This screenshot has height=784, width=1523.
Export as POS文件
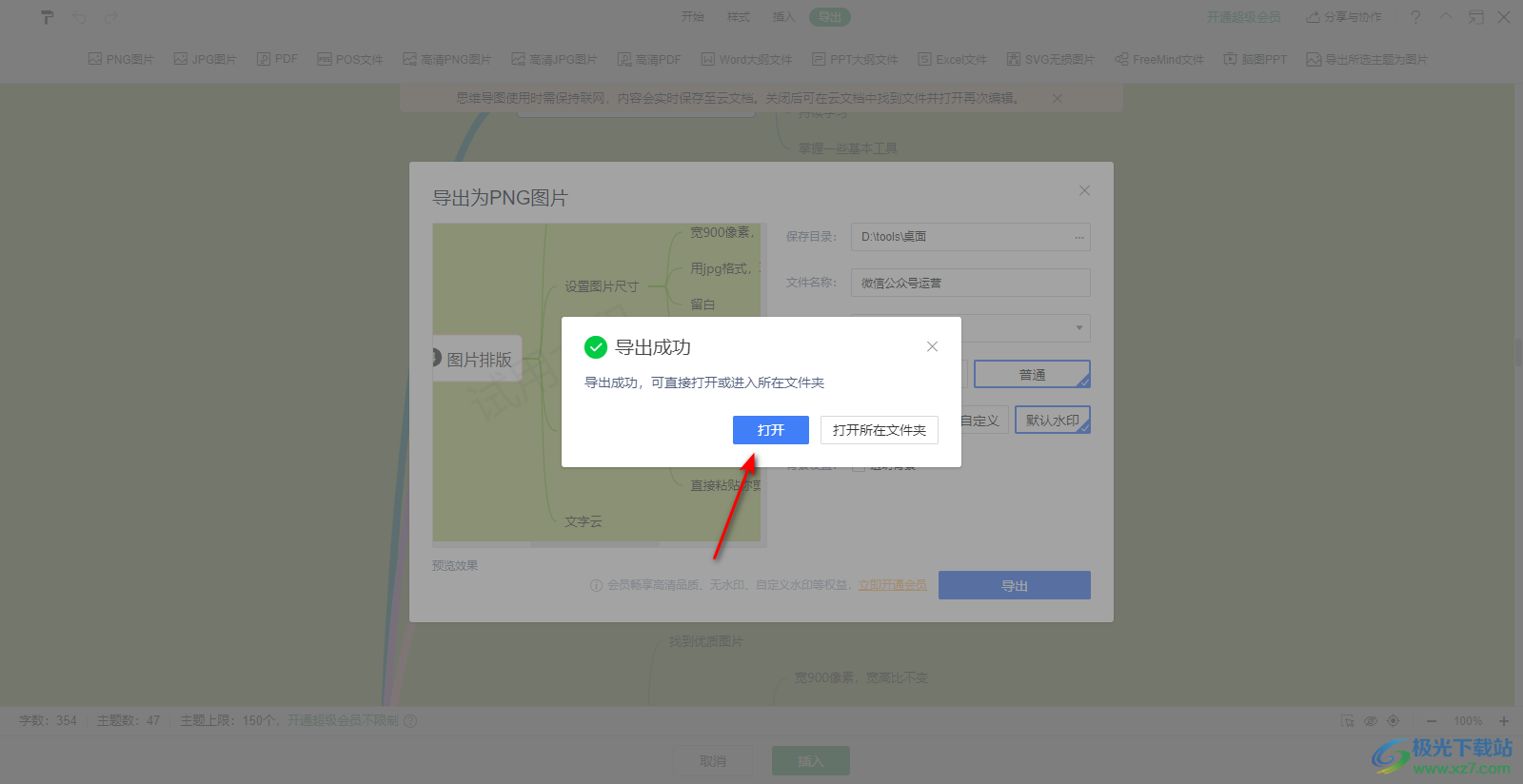click(350, 59)
